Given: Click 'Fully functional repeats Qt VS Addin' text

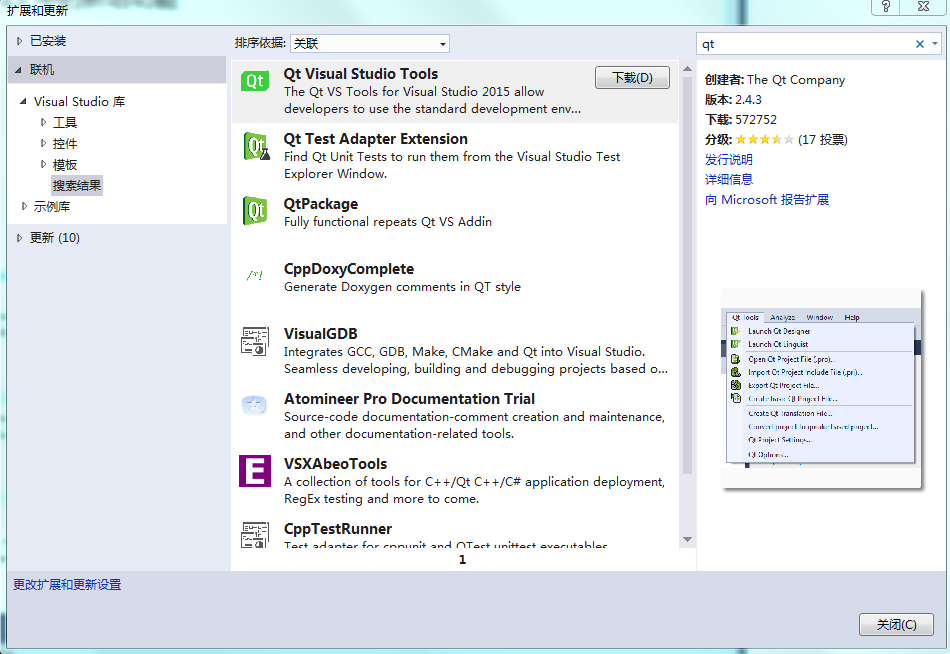Looking at the screenshot, I should (x=388, y=222).
